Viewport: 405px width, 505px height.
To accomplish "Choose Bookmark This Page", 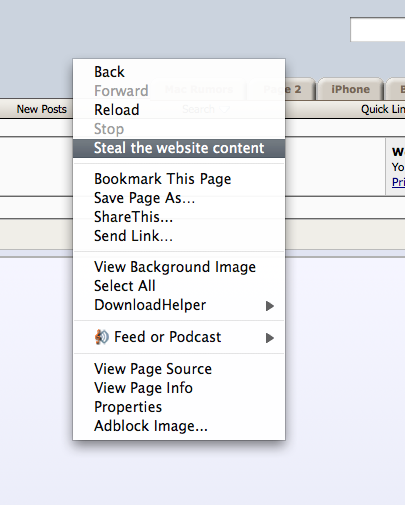I will click(x=179, y=179).
